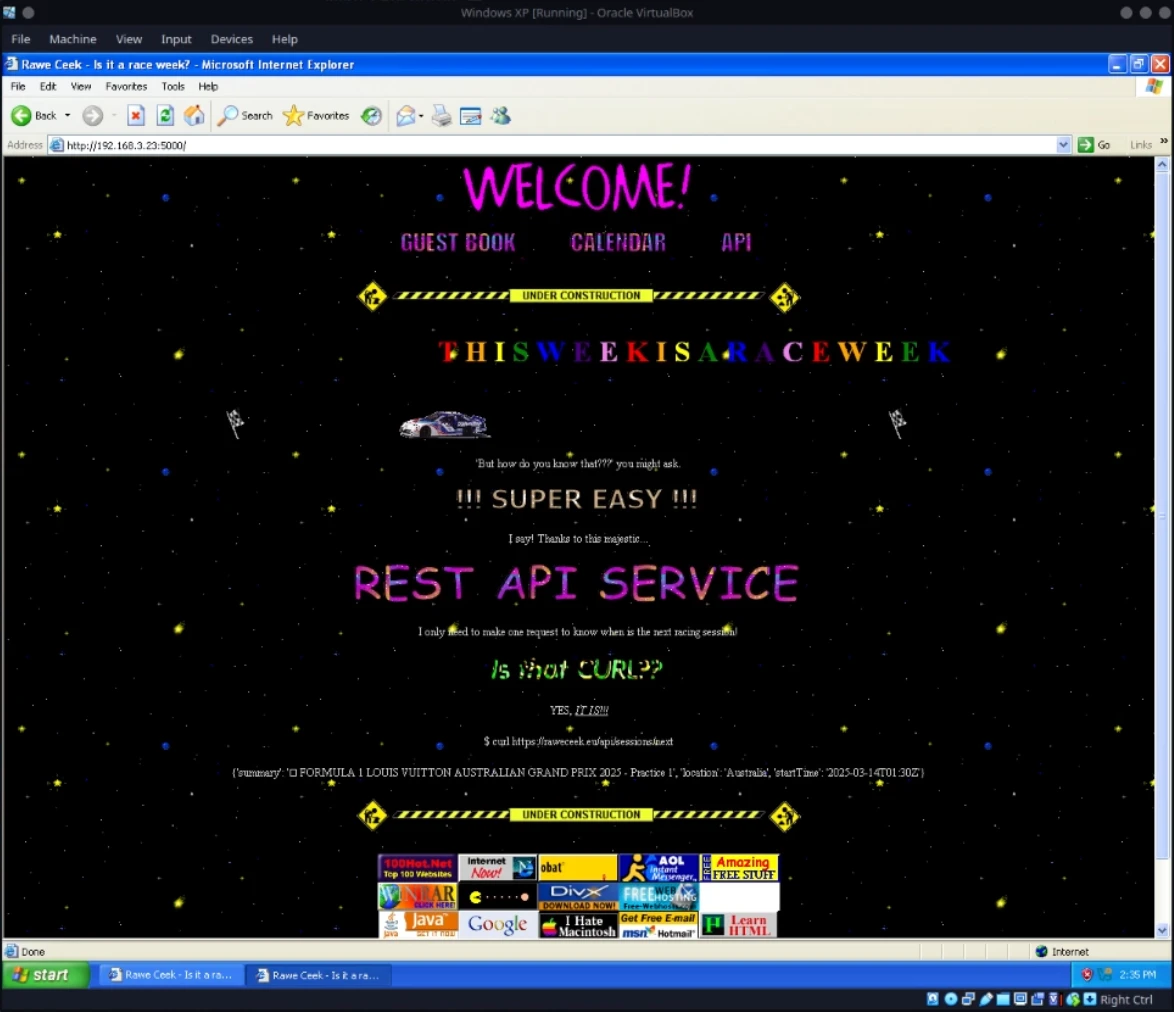Viewport: 1174px width, 1012px height.
Task: Expand the address bar dropdown arrow
Action: [1063, 145]
